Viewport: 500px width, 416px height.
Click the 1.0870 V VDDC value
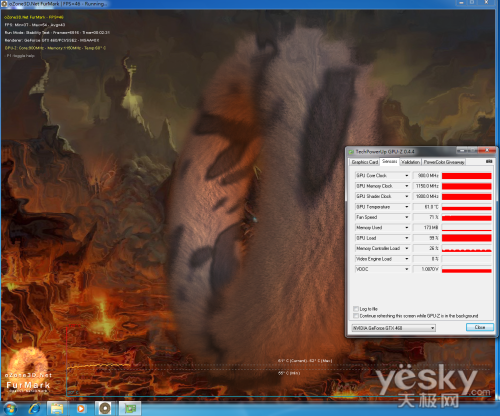[427, 269]
